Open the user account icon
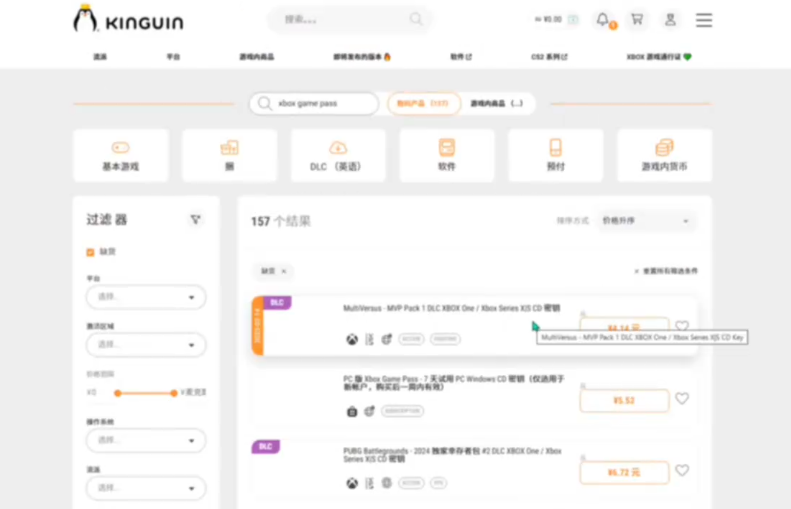Viewport: 791px width, 509px height. click(x=670, y=20)
